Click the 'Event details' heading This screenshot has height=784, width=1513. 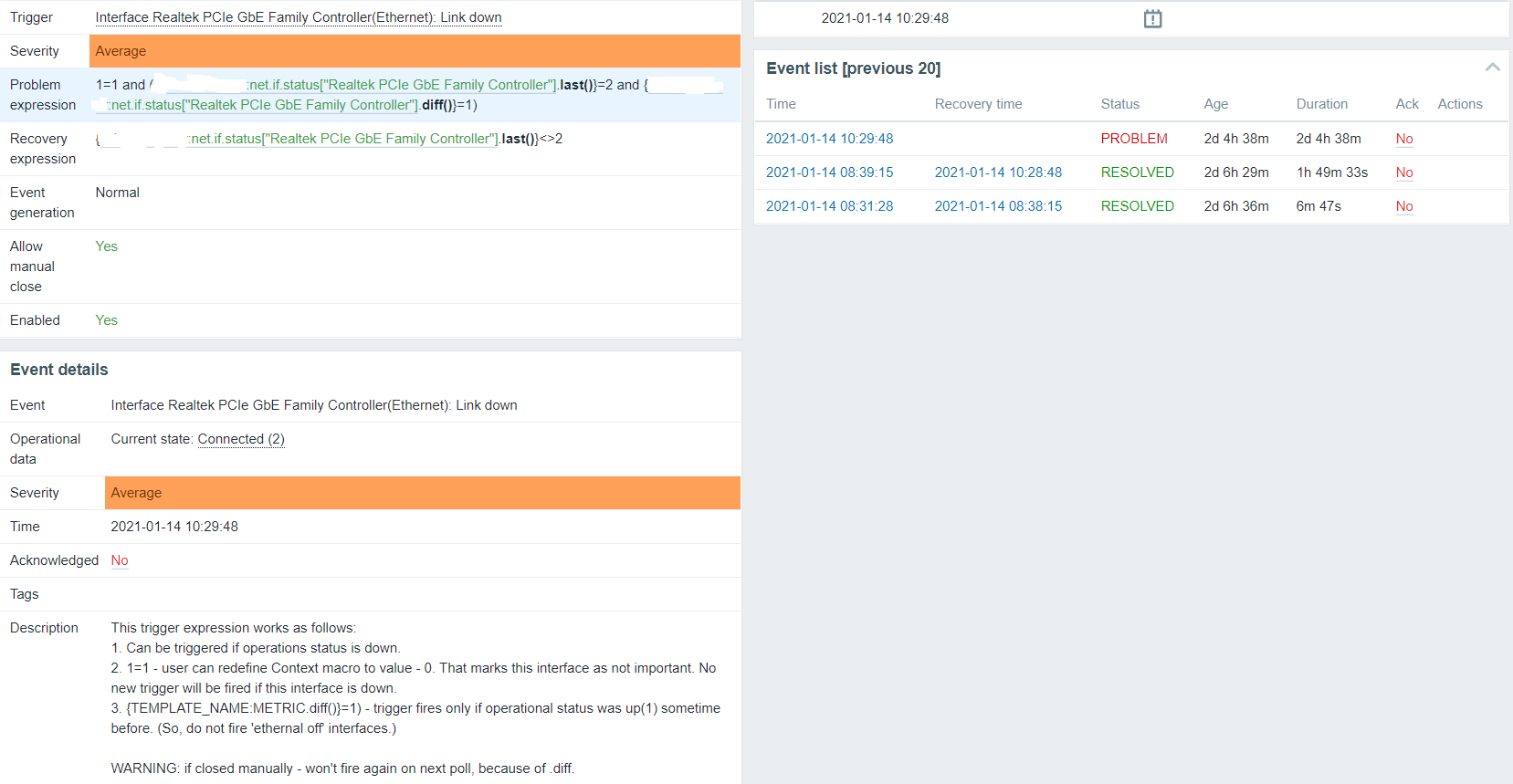pyautogui.click(x=59, y=370)
